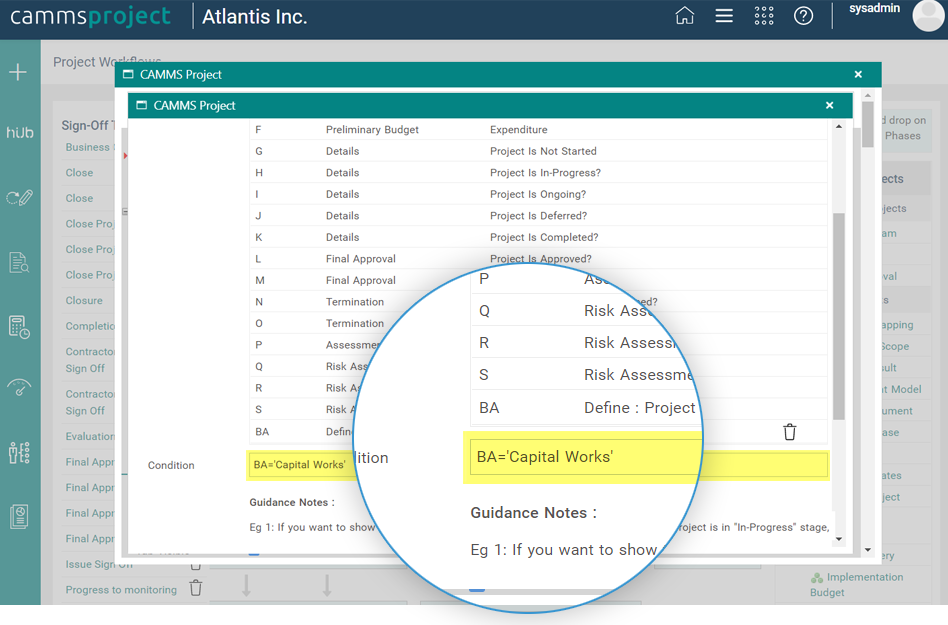Click Business item in Sign-Off list

click(88, 147)
